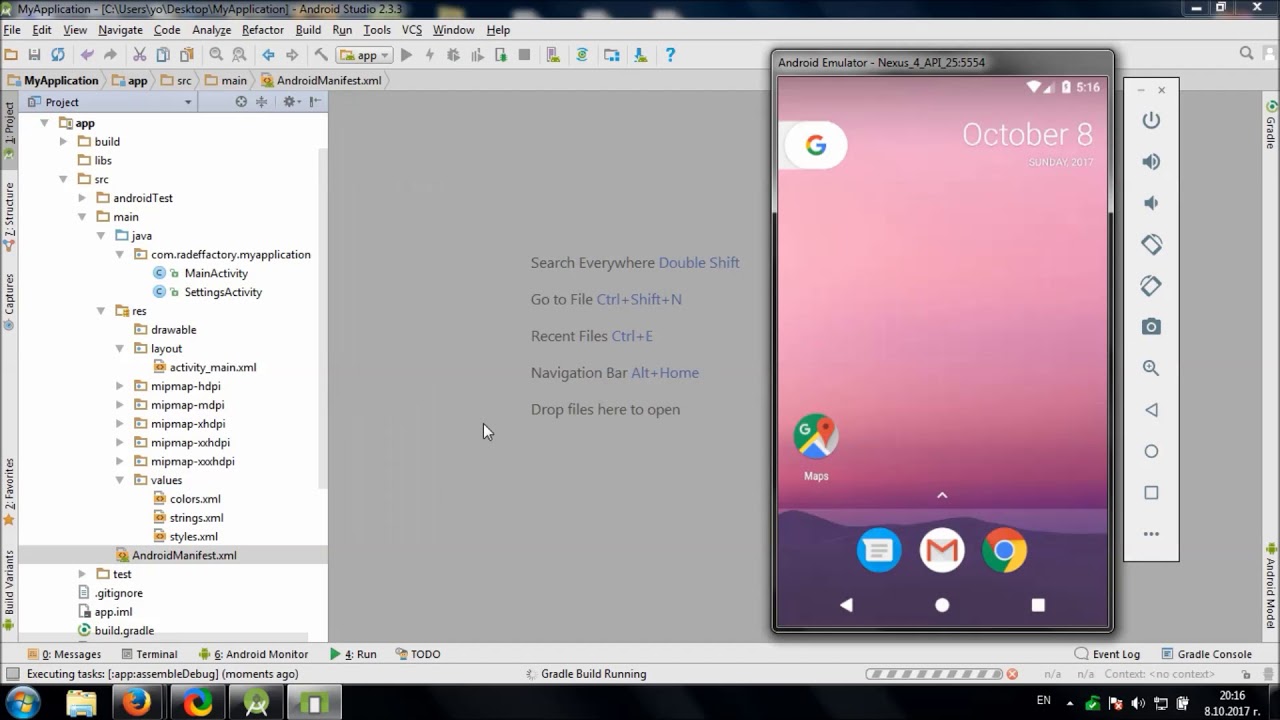Open the File menu
The height and width of the screenshot is (720, 1280).
[x=12, y=30]
